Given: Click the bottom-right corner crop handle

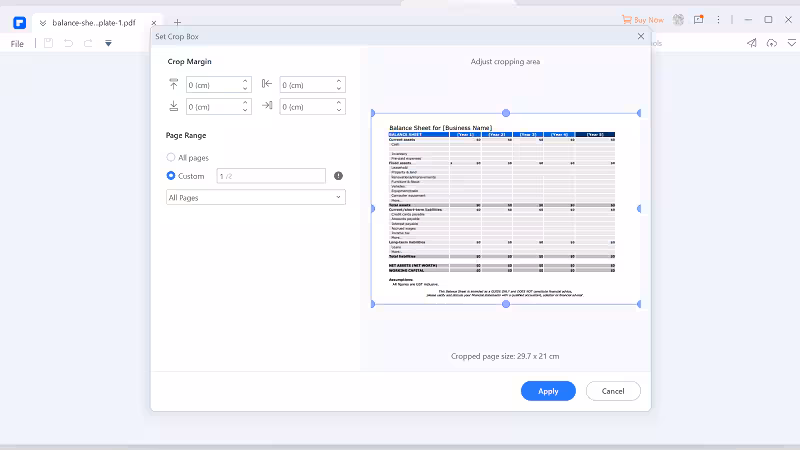Looking at the screenshot, I should tap(639, 304).
